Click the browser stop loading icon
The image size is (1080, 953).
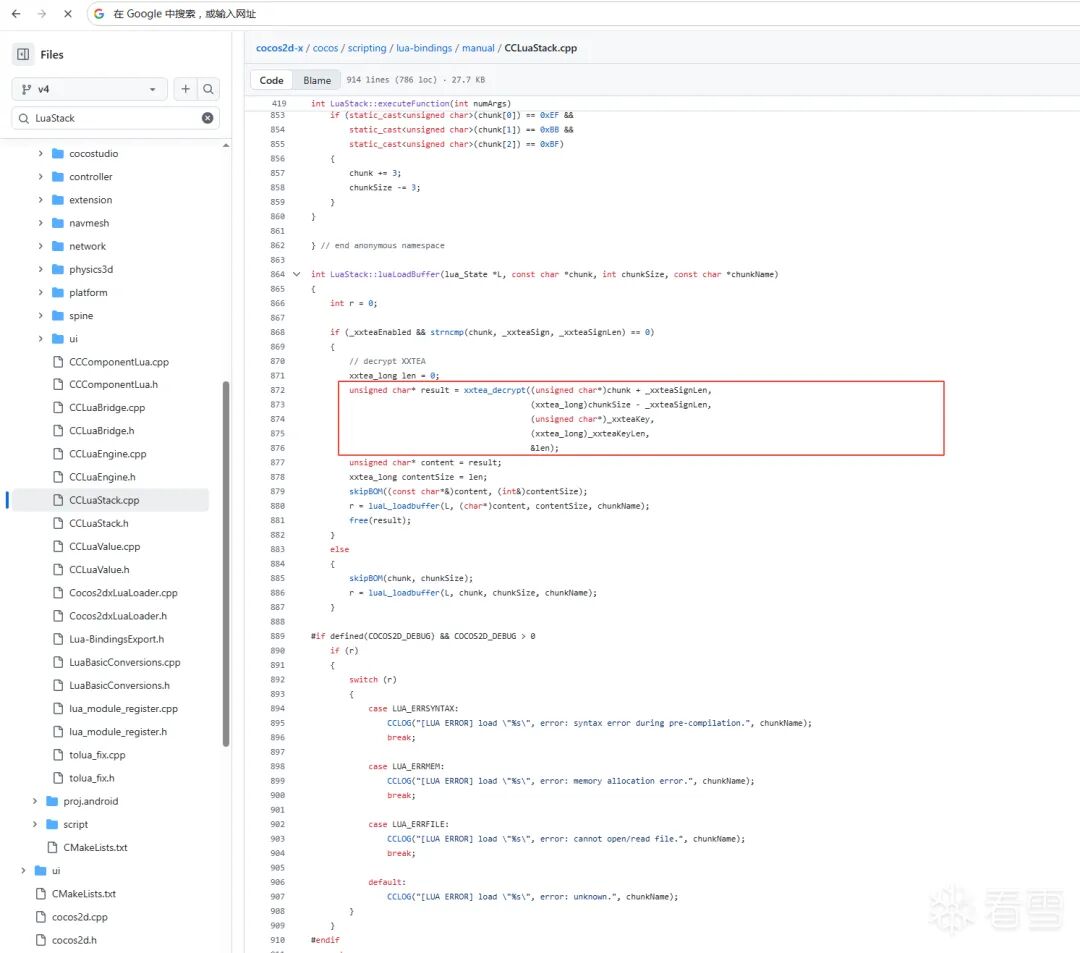click(x=66, y=14)
